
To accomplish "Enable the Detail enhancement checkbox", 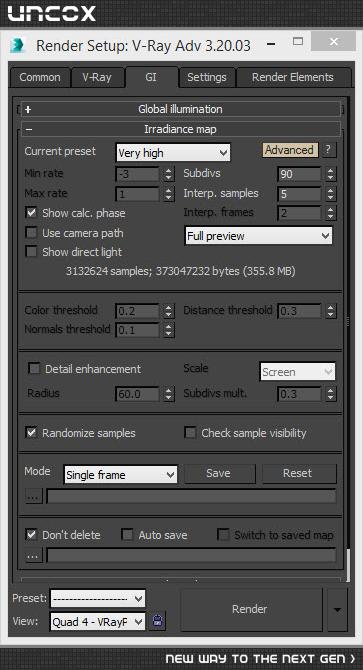I will [34, 369].
